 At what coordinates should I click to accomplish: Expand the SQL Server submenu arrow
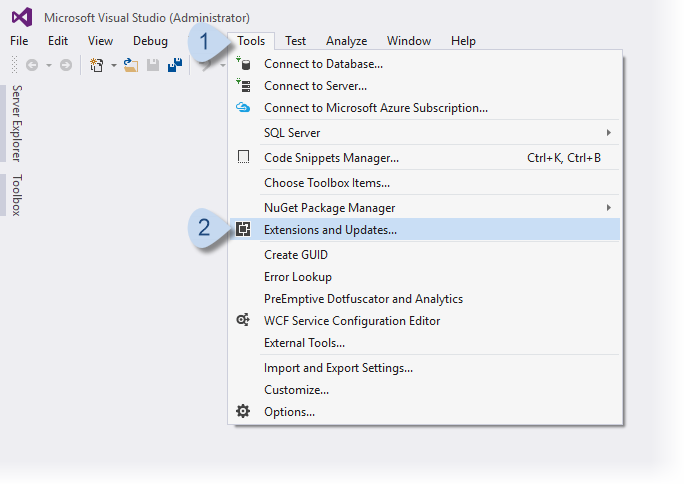[x=608, y=133]
